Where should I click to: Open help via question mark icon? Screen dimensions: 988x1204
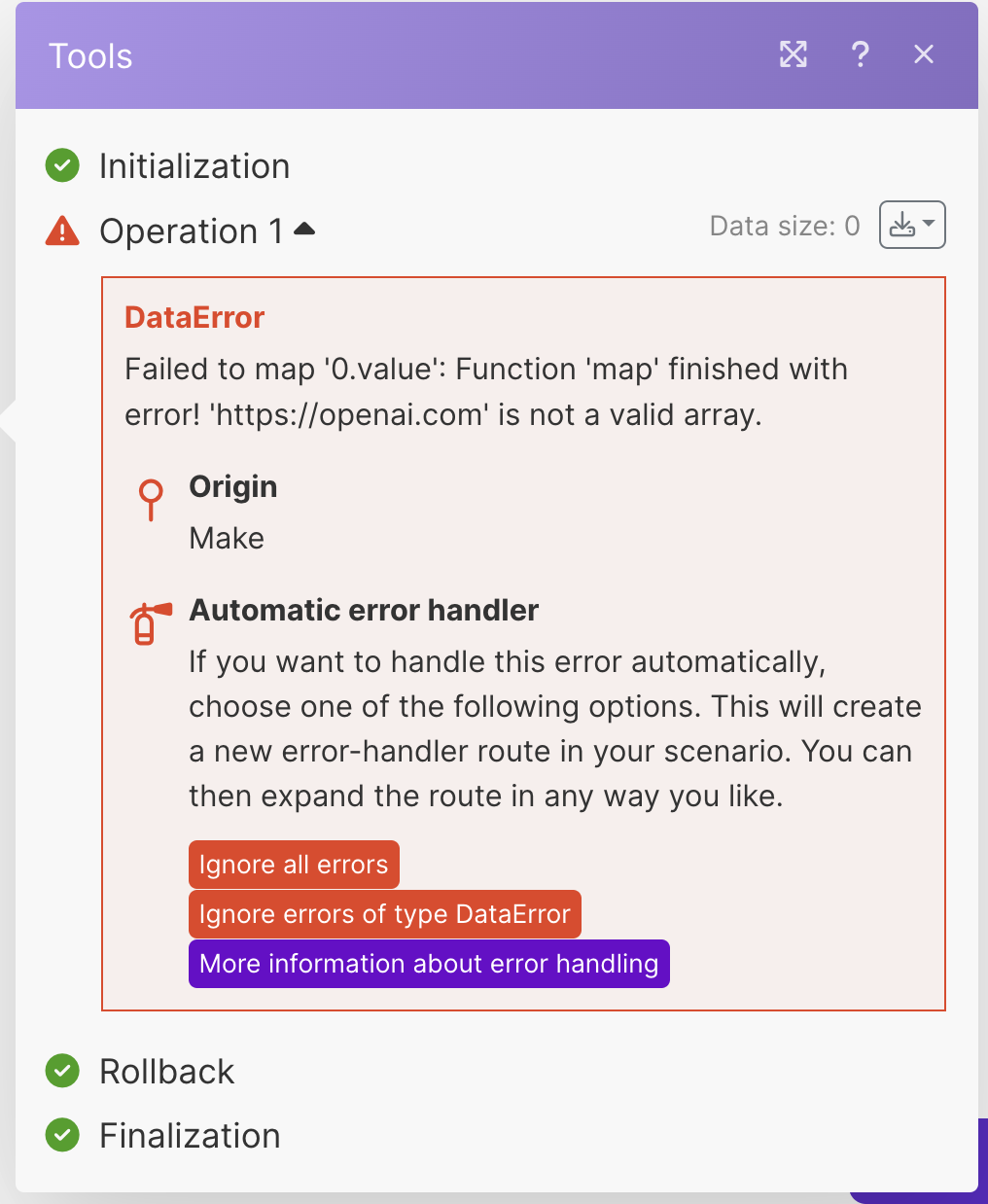(860, 54)
